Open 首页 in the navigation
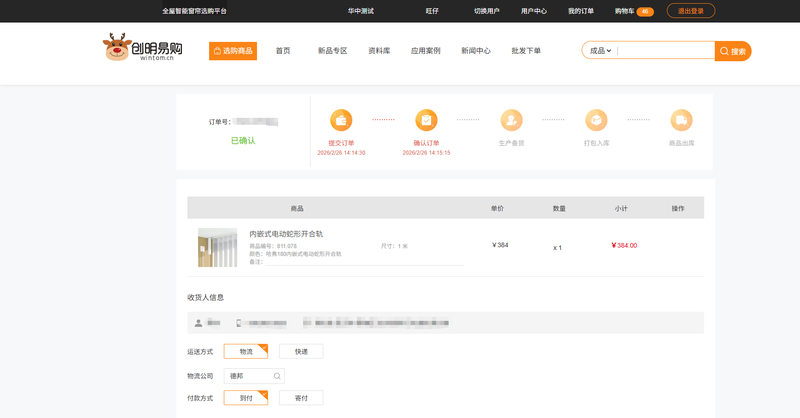The height and width of the screenshot is (418, 800). coord(283,51)
